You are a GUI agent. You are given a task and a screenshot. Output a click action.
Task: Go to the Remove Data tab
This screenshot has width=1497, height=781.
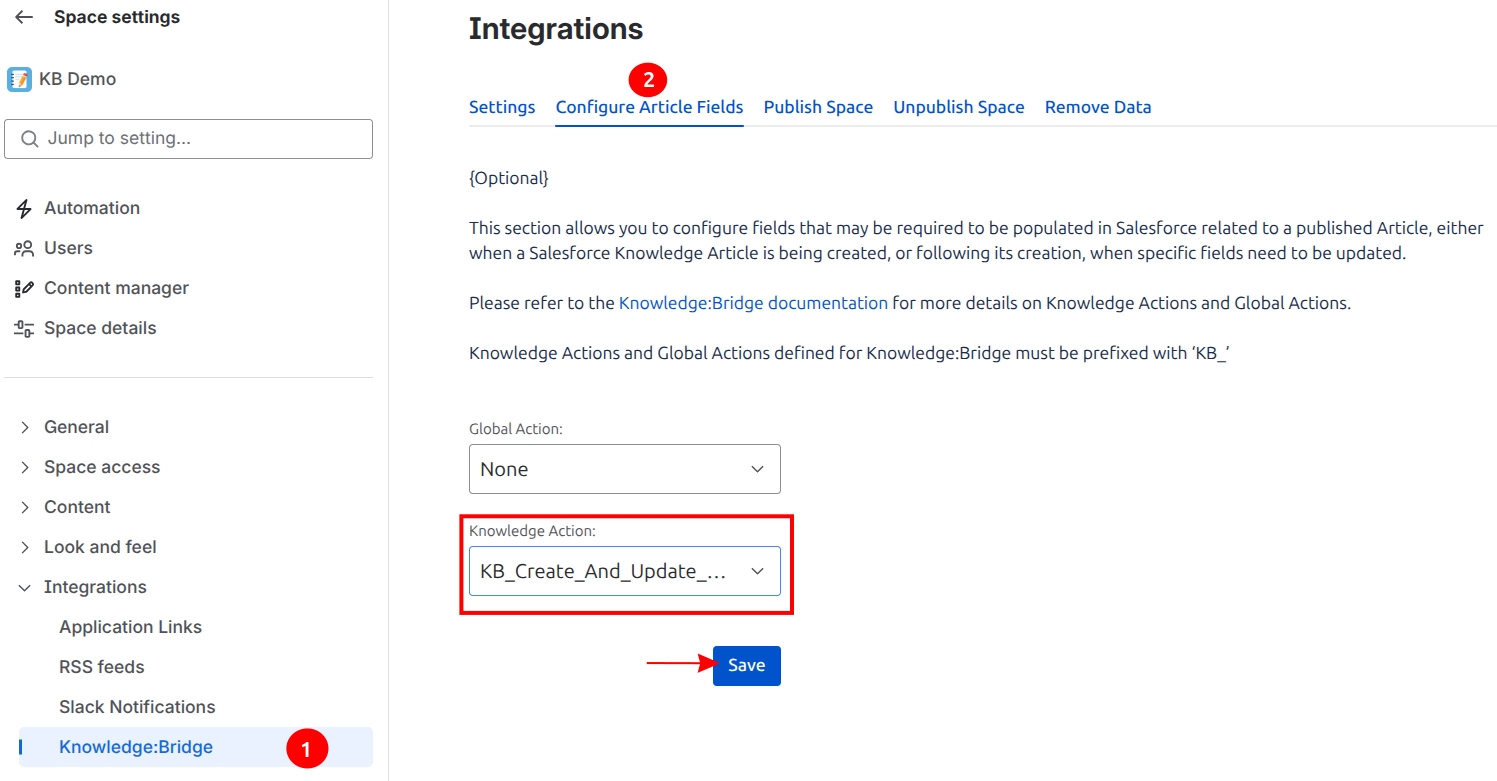(1098, 107)
